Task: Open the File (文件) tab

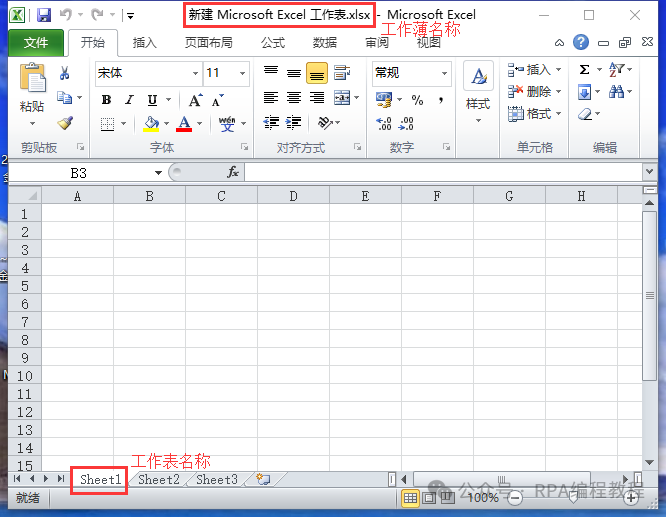Action: pyautogui.click(x=36, y=42)
